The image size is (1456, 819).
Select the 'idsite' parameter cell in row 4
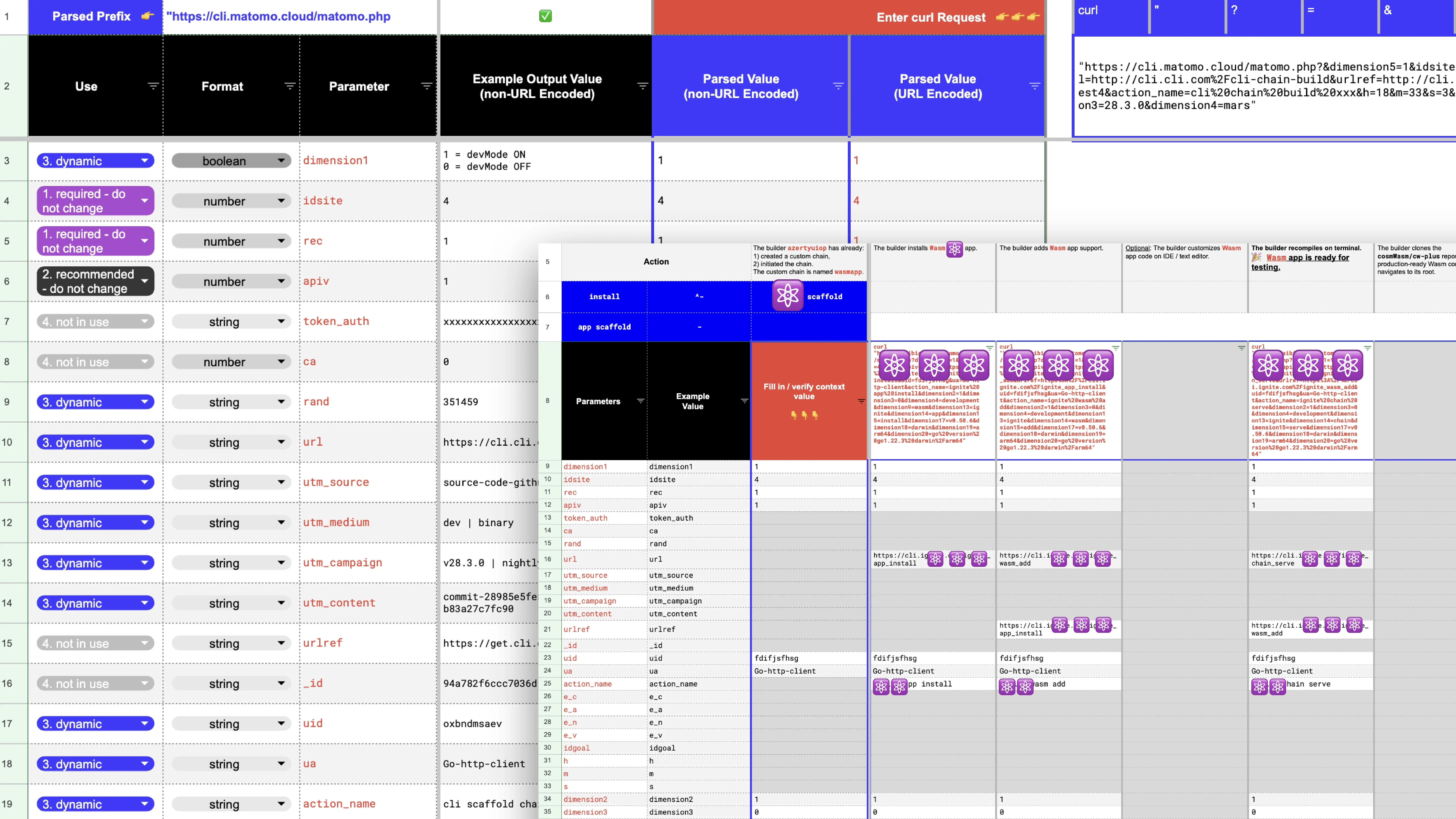pos(368,201)
